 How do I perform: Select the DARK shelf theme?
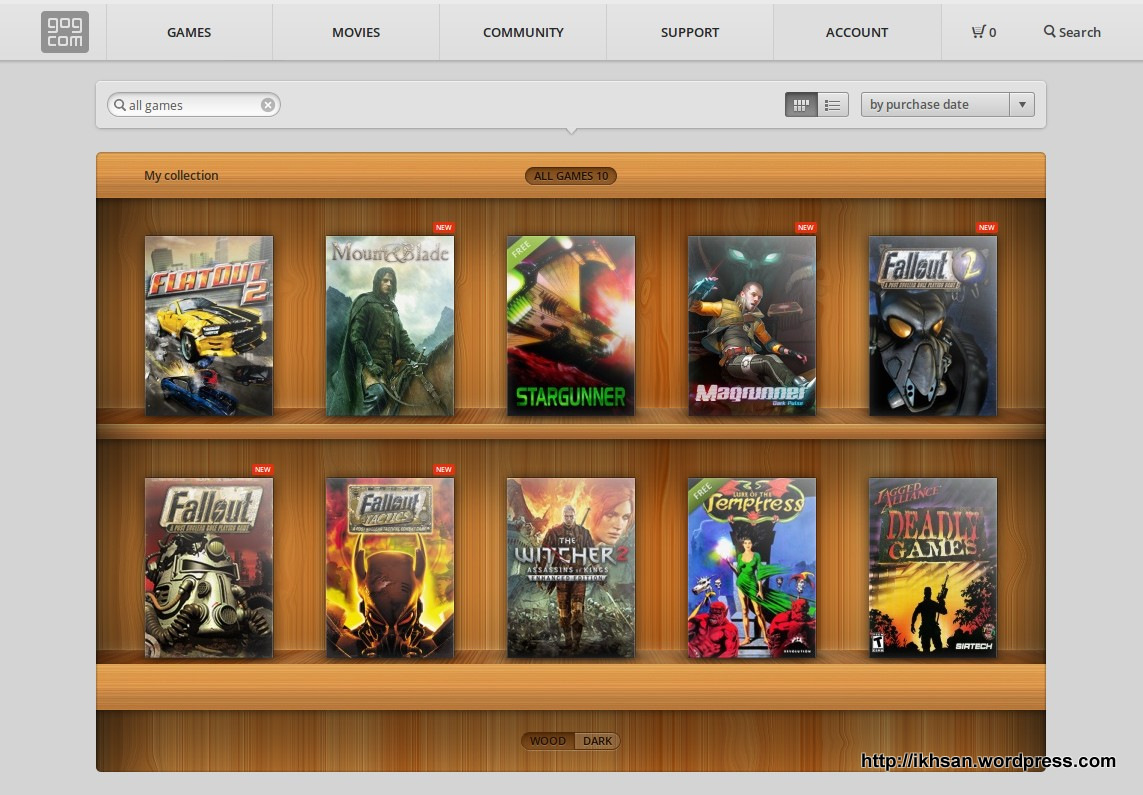coord(597,741)
